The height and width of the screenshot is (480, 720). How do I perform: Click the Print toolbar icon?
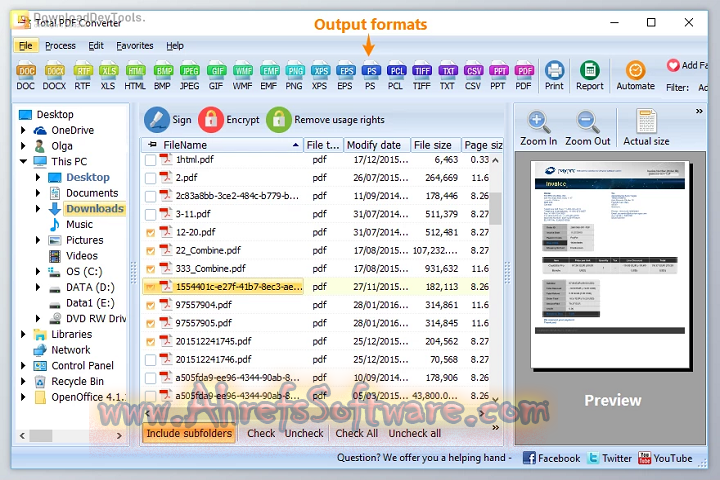point(554,75)
